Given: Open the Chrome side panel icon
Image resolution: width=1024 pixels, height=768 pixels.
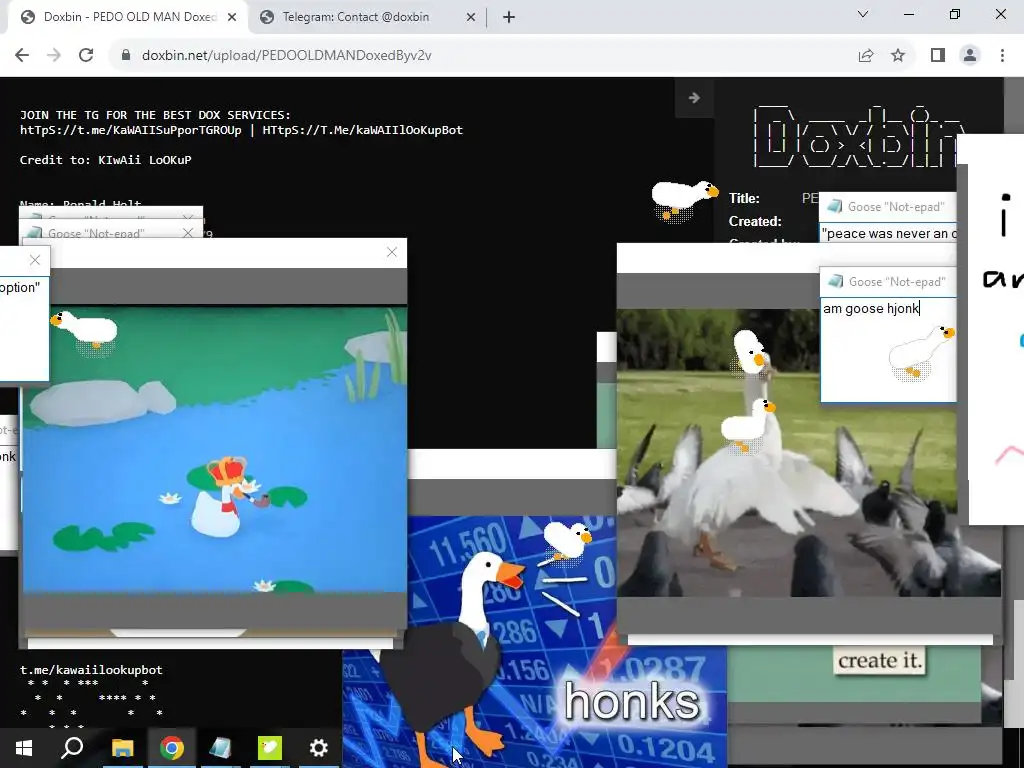Looking at the screenshot, I should click(x=938, y=56).
